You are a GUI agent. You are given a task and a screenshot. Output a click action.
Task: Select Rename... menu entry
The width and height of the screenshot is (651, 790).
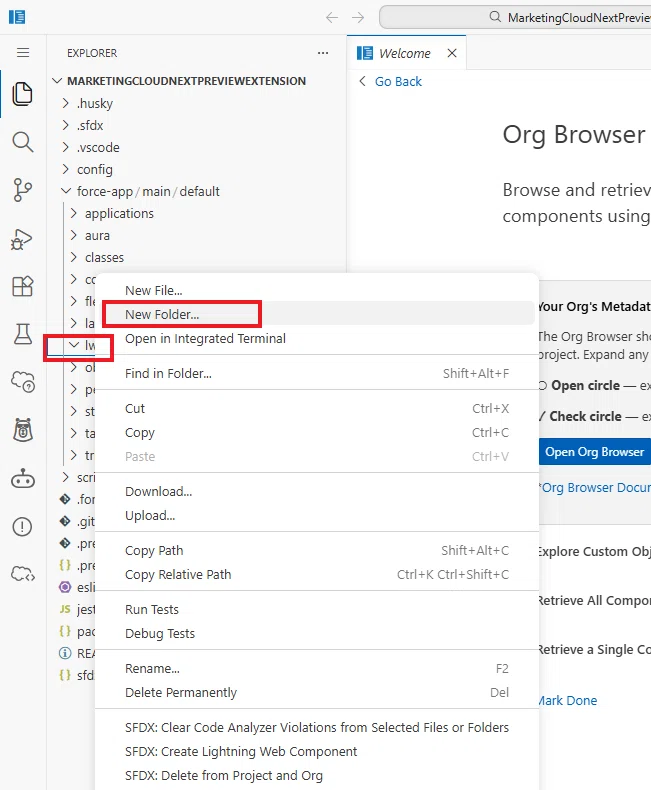click(x=317, y=669)
